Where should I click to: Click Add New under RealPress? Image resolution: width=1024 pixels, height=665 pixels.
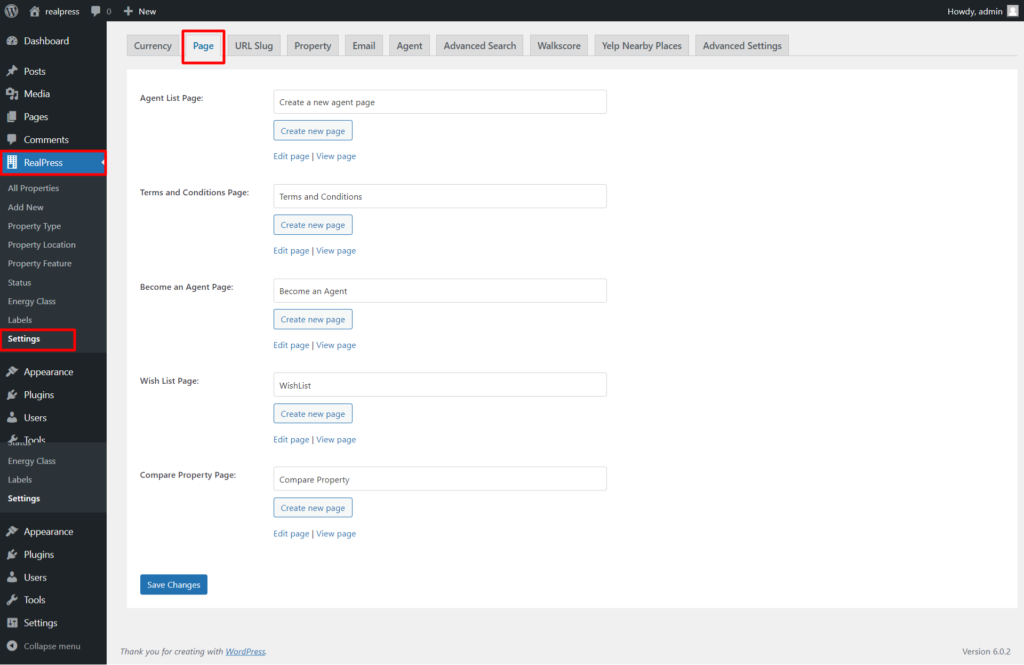25,207
